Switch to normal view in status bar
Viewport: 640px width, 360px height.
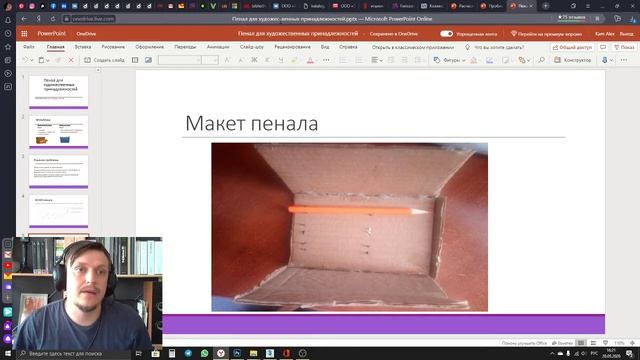coord(581,343)
